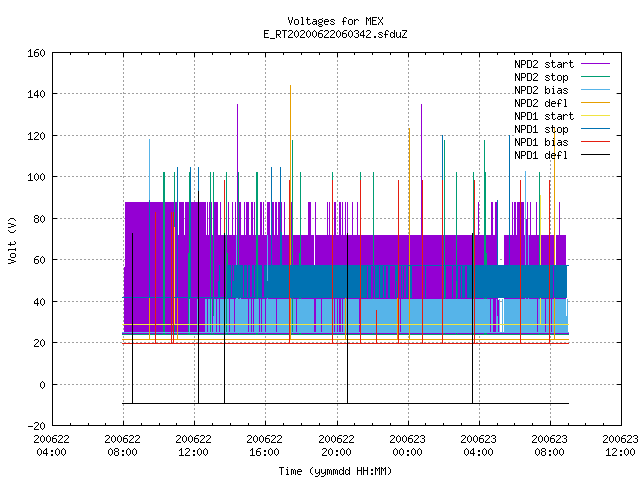This screenshot has height=480, width=640.
Task: Click dark blue line sample for NPD1 stop
Action: coord(595,129)
